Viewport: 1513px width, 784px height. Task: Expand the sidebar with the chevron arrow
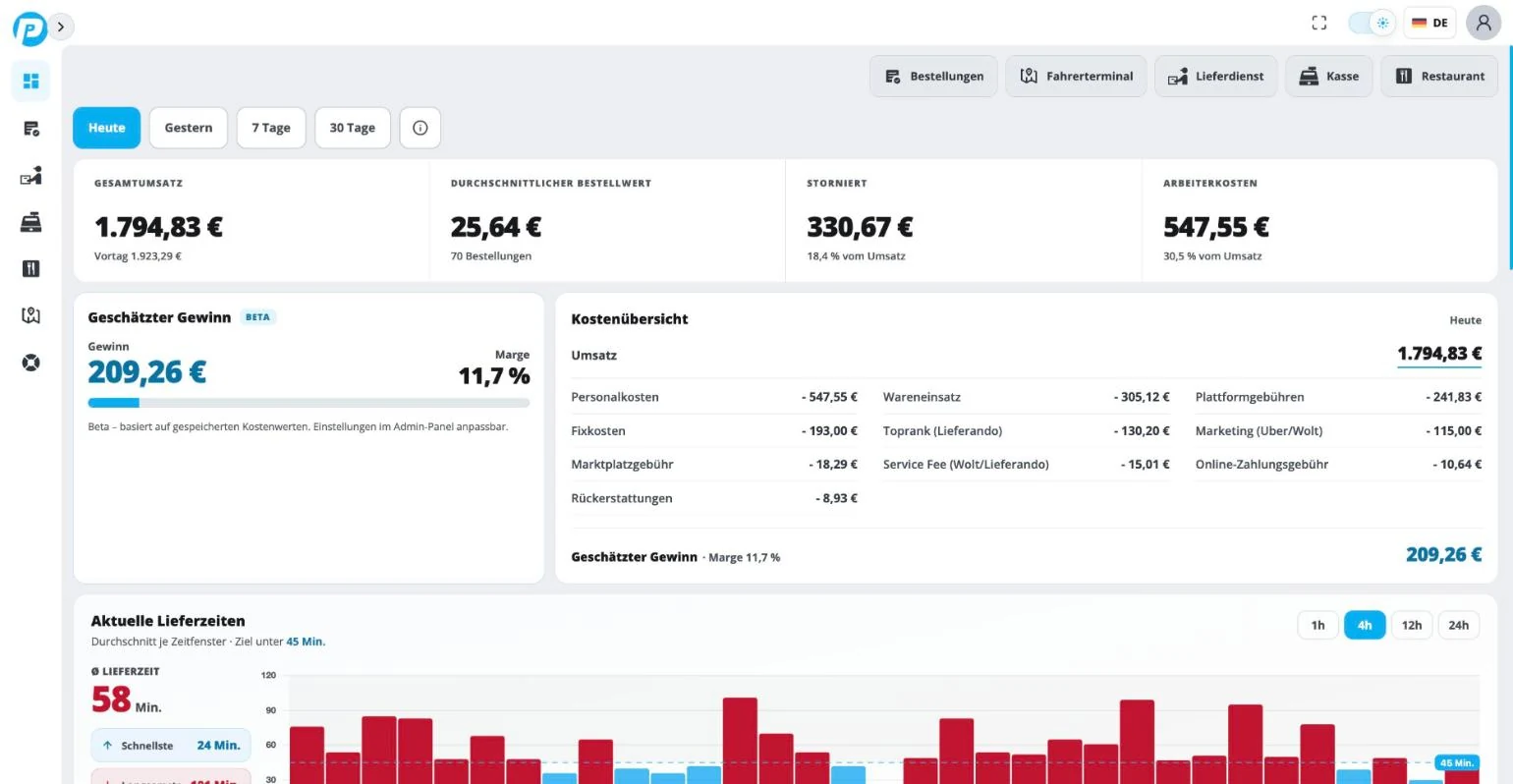[61, 28]
